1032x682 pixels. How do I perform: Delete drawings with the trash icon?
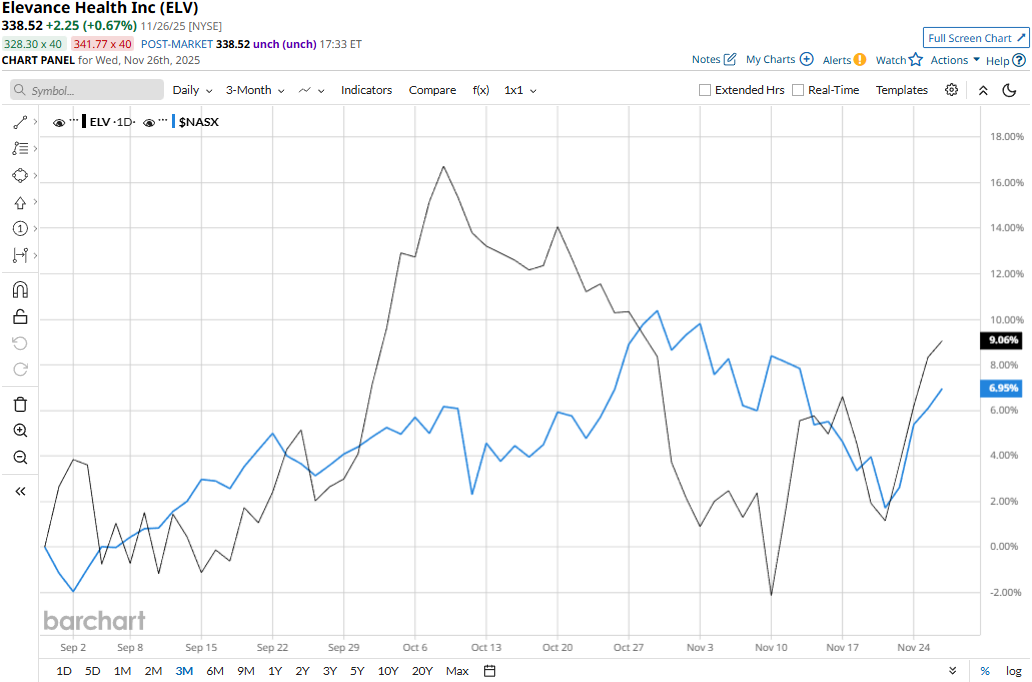[20, 404]
